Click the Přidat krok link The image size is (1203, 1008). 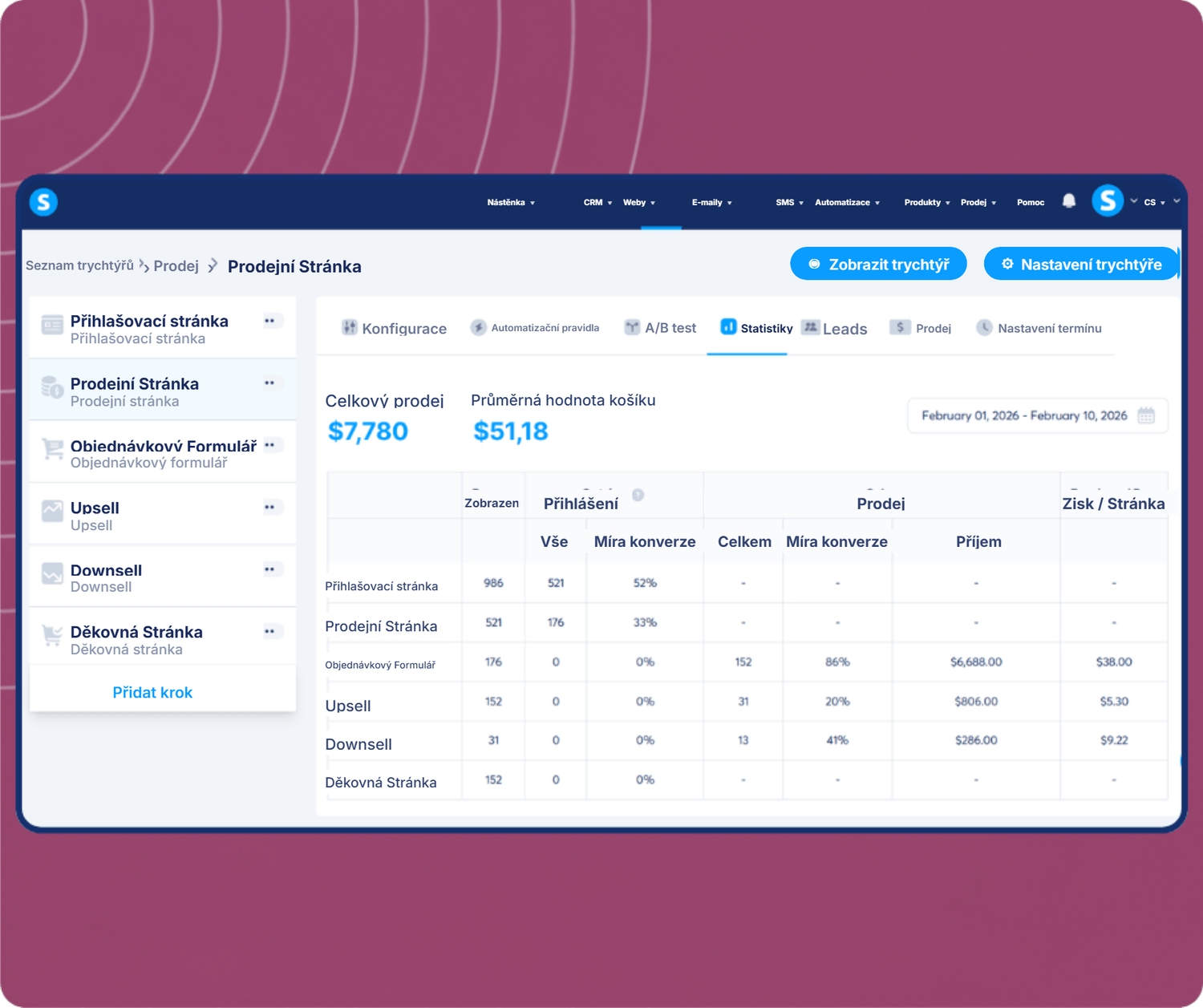[152, 692]
